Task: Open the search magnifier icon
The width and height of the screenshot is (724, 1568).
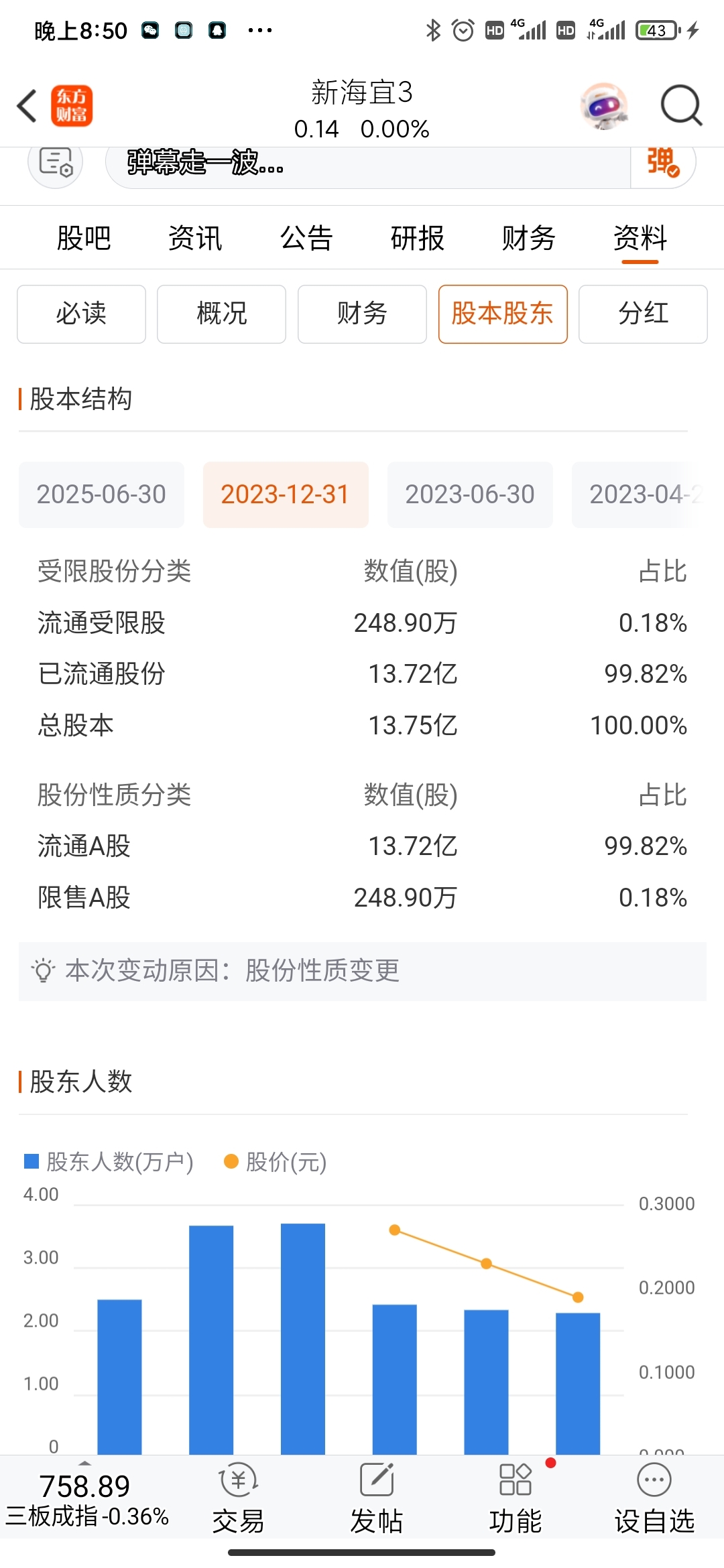Action: (x=680, y=105)
